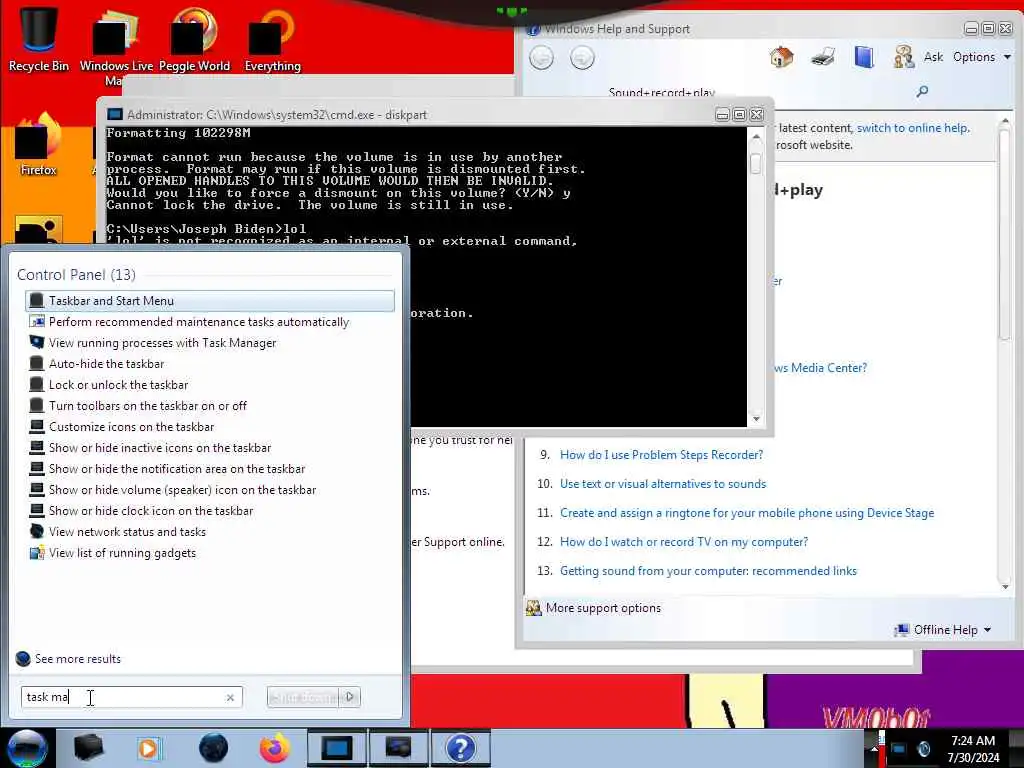
Task: Clear the Start menu search text
Action: tap(230, 697)
